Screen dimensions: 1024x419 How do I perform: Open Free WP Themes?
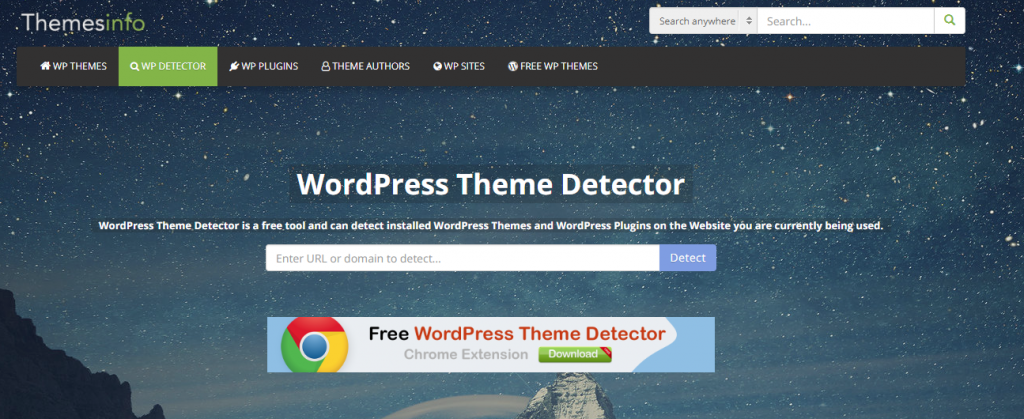pyautogui.click(x=552, y=66)
